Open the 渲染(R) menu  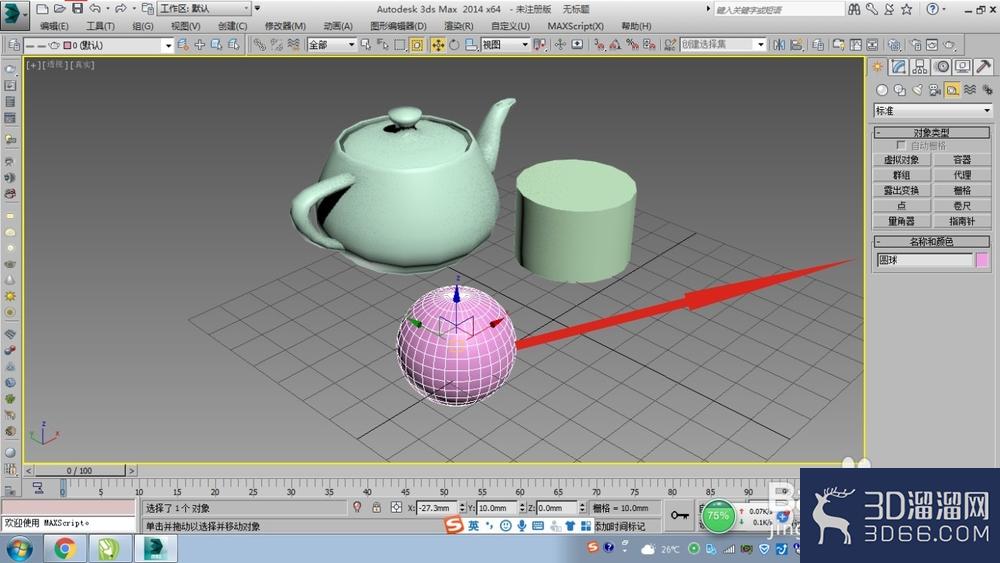tap(459, 26)
